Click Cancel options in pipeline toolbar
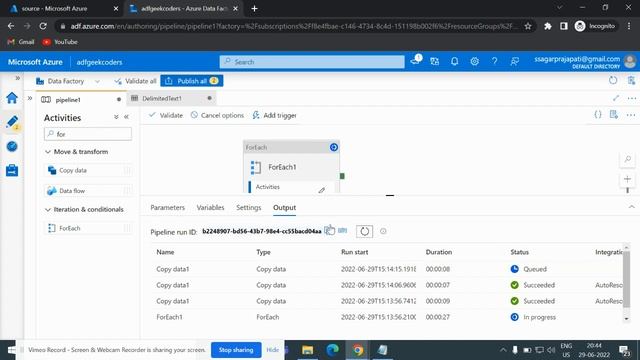 [217, 116]
